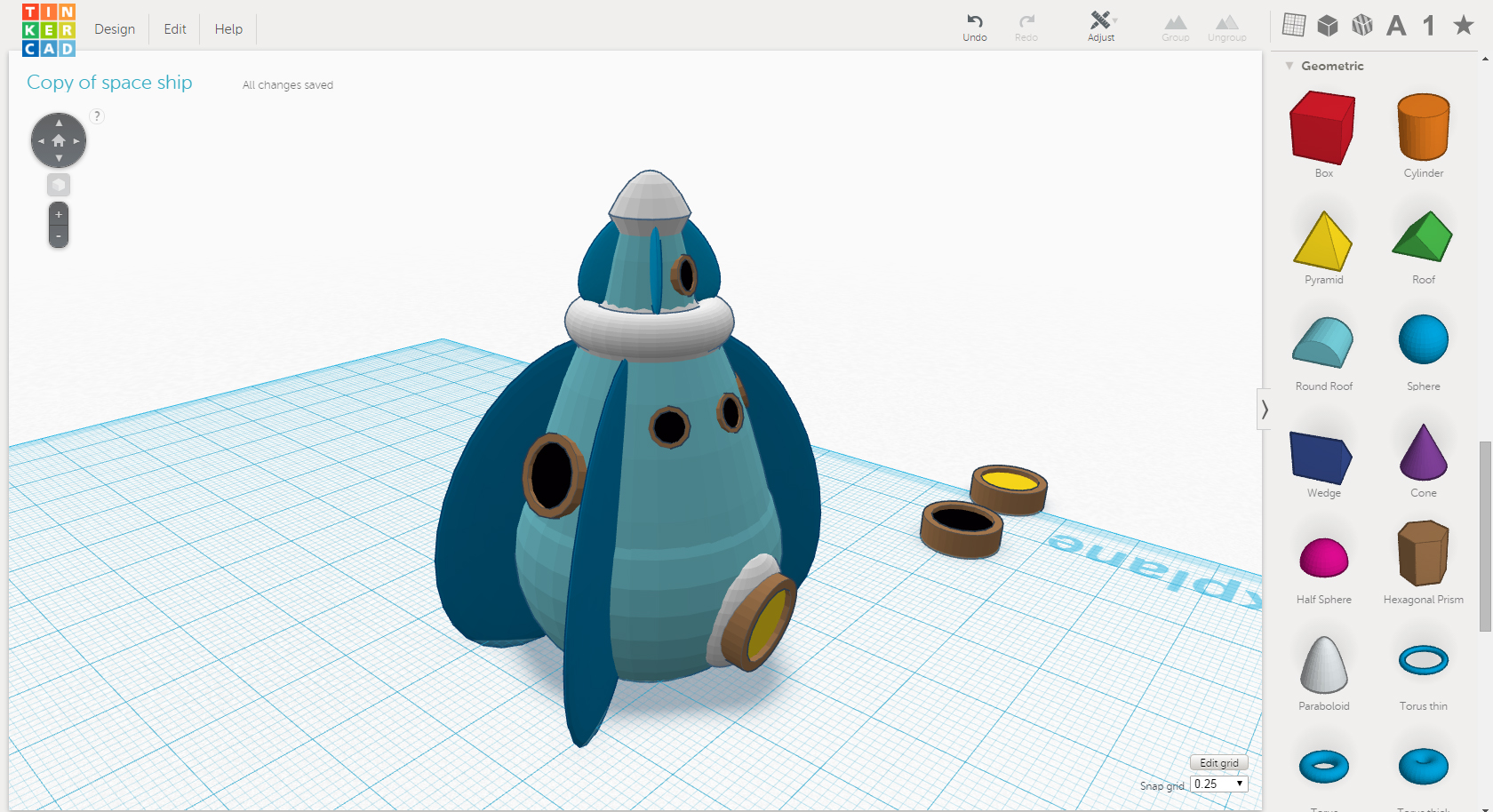Select the large brown porthole on rocket
Image resolution: width=1493 pixels, height=812 pixels.
552,475
